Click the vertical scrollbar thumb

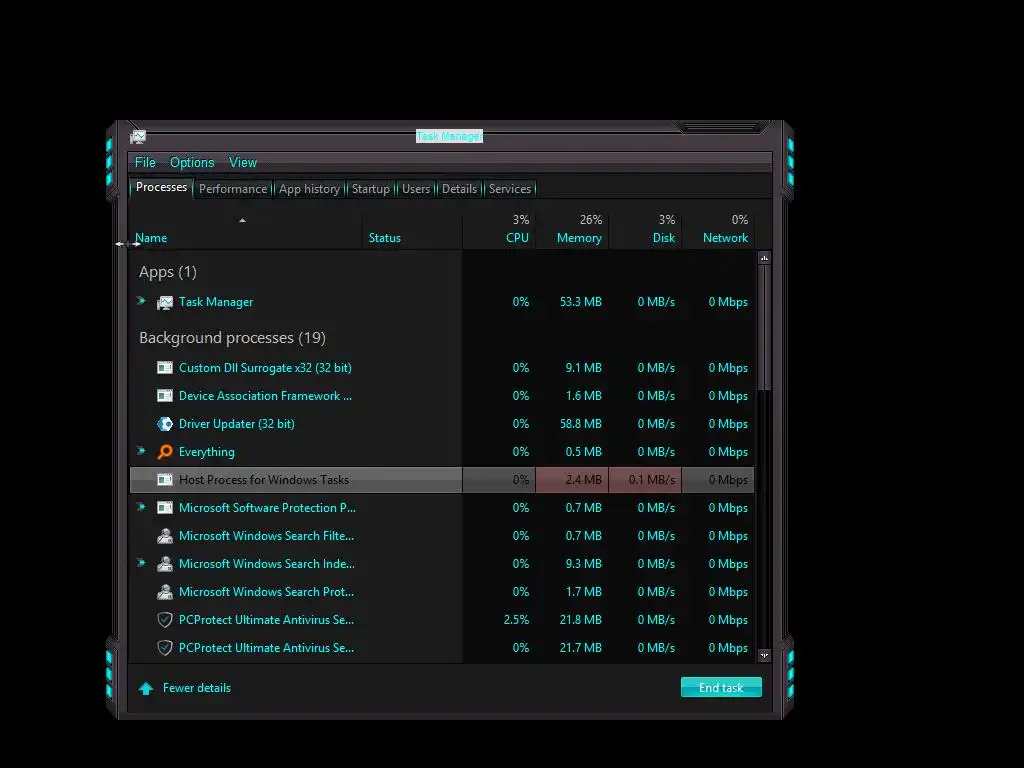[764, 327]
